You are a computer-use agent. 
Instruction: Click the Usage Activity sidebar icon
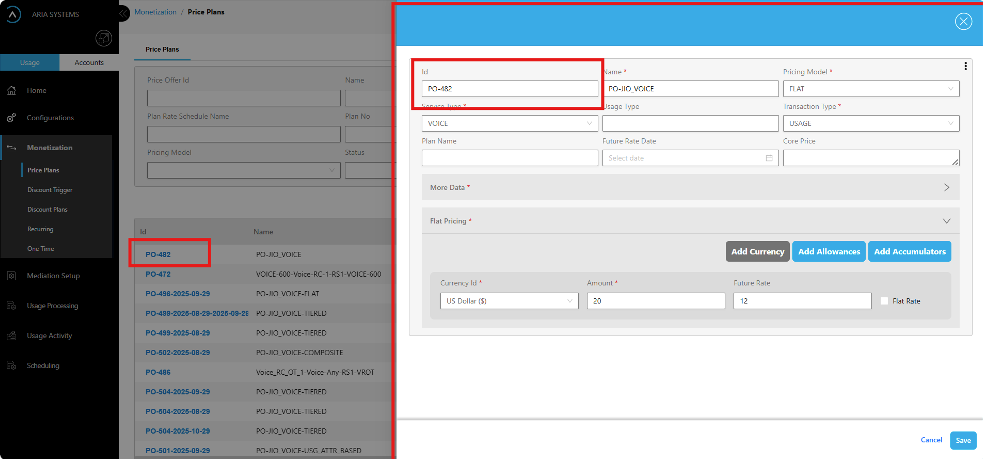[11, 336]
